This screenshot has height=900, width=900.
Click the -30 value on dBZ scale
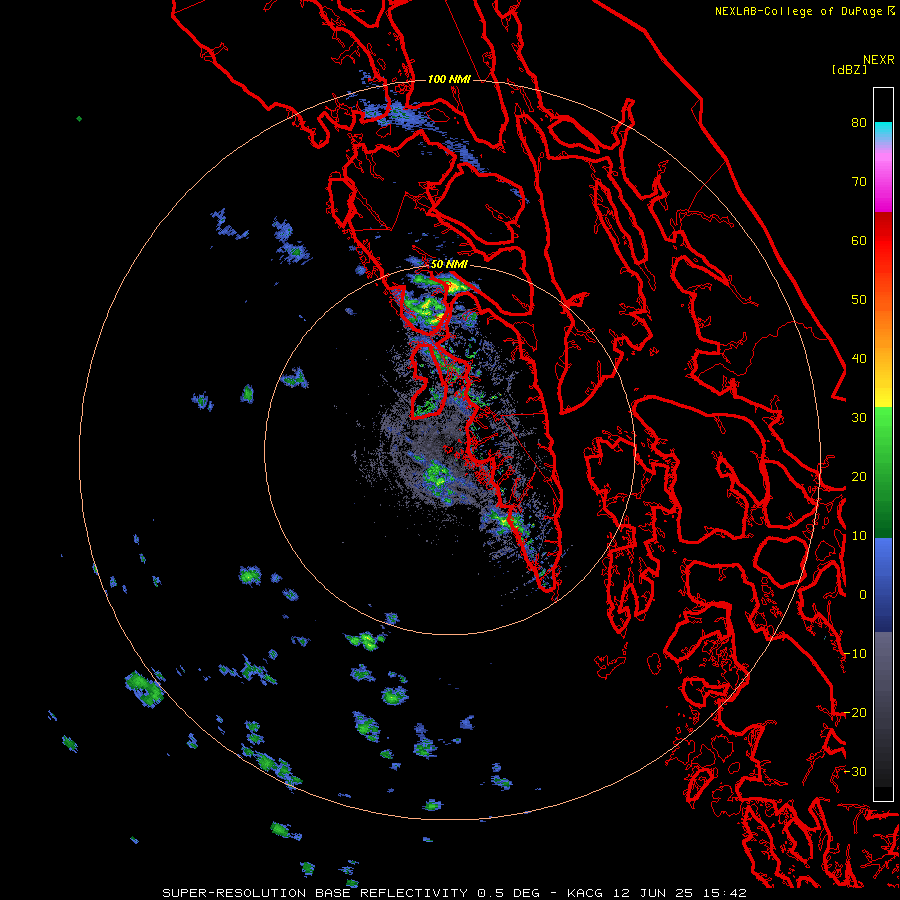pyautogui.click(x=855, y=771)
